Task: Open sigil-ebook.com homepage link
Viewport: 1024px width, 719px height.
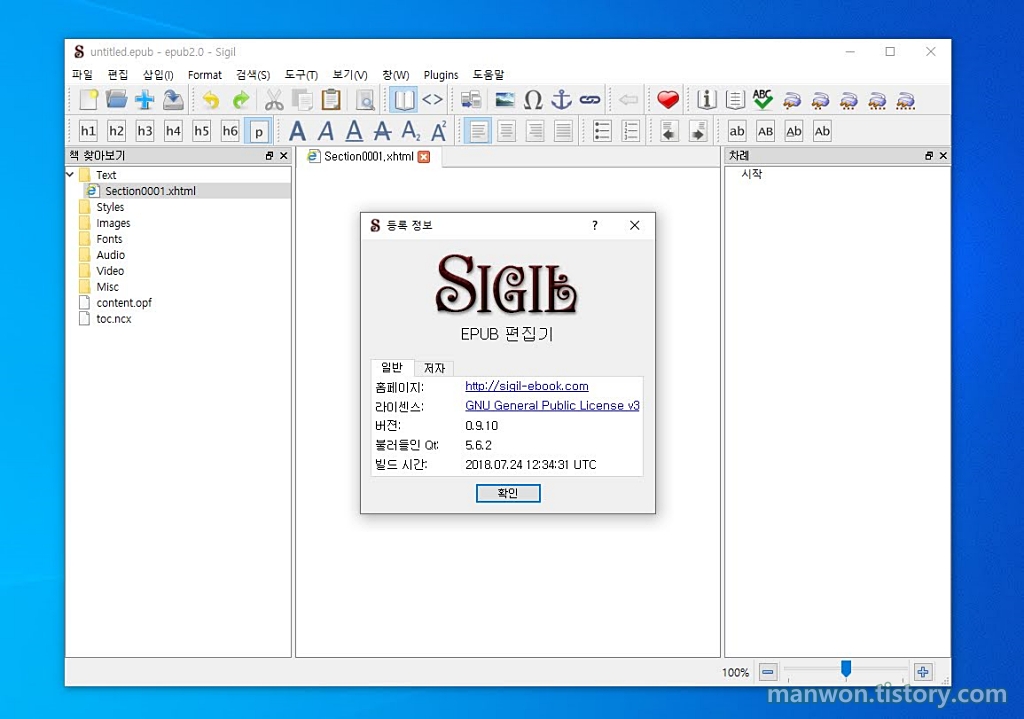Action: (x=526, y=386)
